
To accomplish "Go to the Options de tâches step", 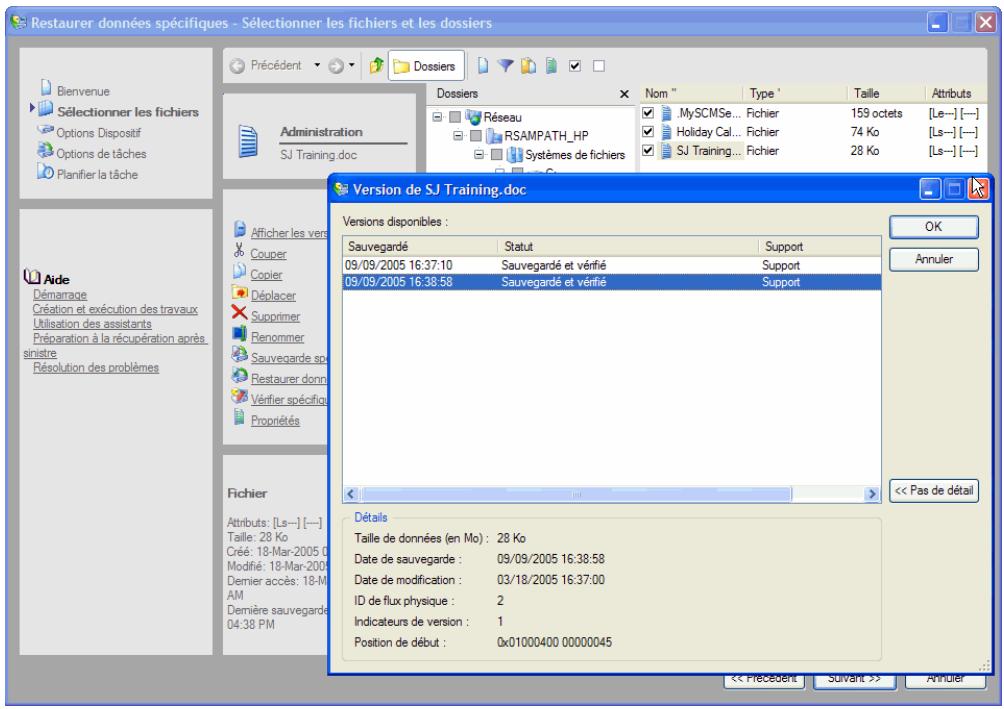I will [x=101, y=154].
